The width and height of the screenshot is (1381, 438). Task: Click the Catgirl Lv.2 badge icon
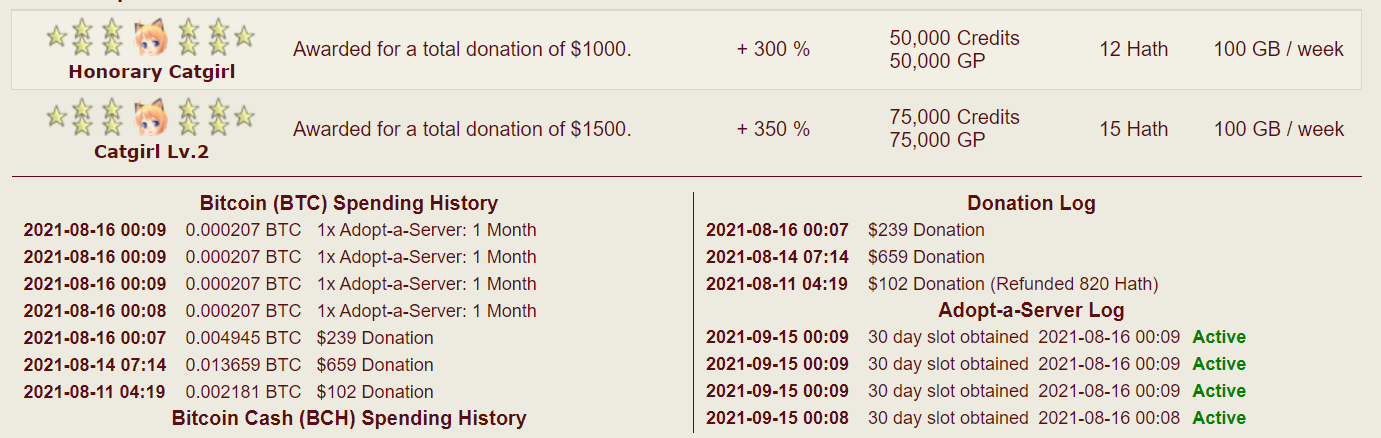pyautogui.click(x=150, y=117)
